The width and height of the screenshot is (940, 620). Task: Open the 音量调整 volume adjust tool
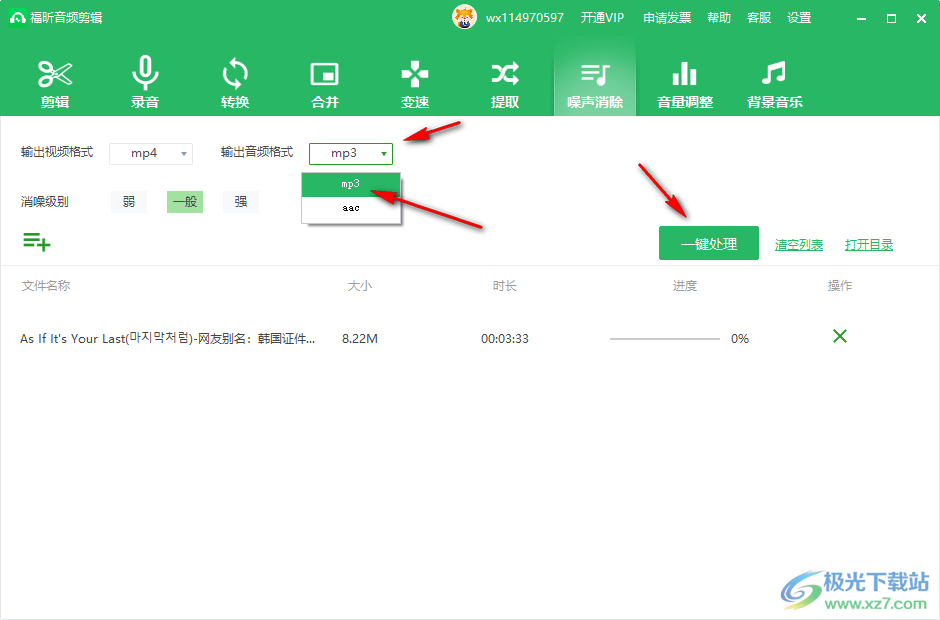685,83
